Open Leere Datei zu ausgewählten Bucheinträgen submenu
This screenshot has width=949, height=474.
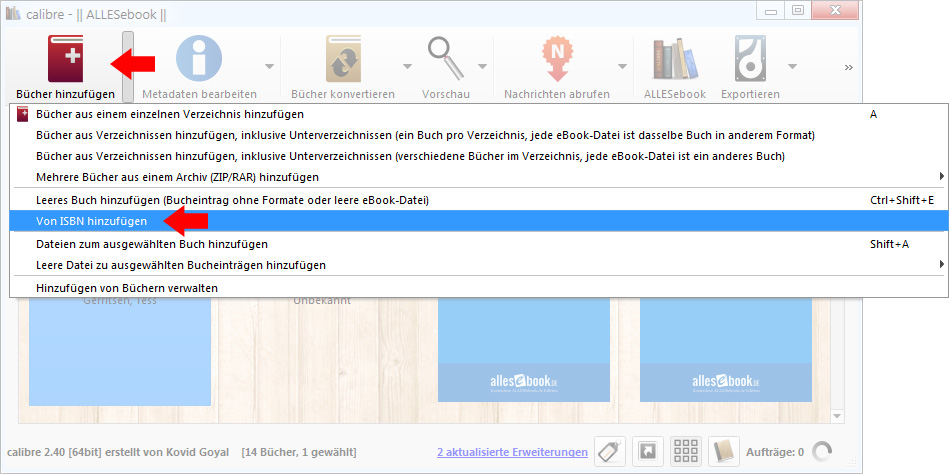[479, 265]
